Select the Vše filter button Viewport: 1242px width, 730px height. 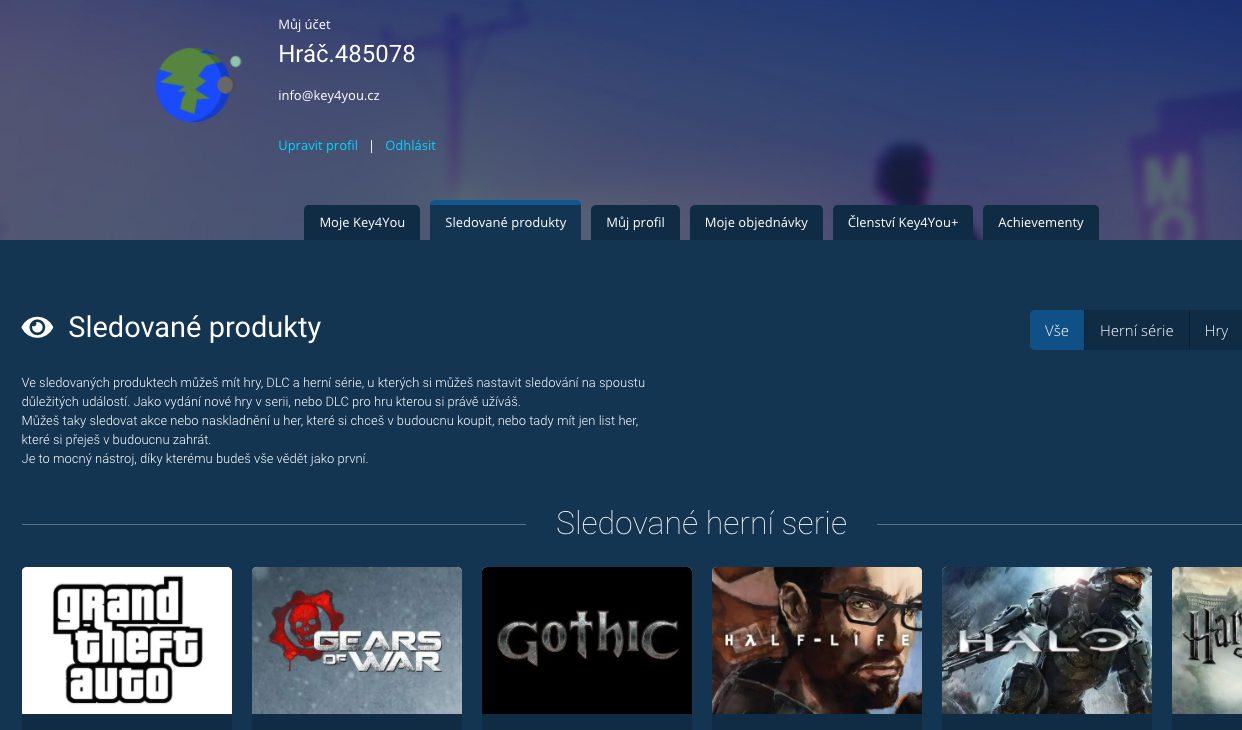[x=1057, y=330]
